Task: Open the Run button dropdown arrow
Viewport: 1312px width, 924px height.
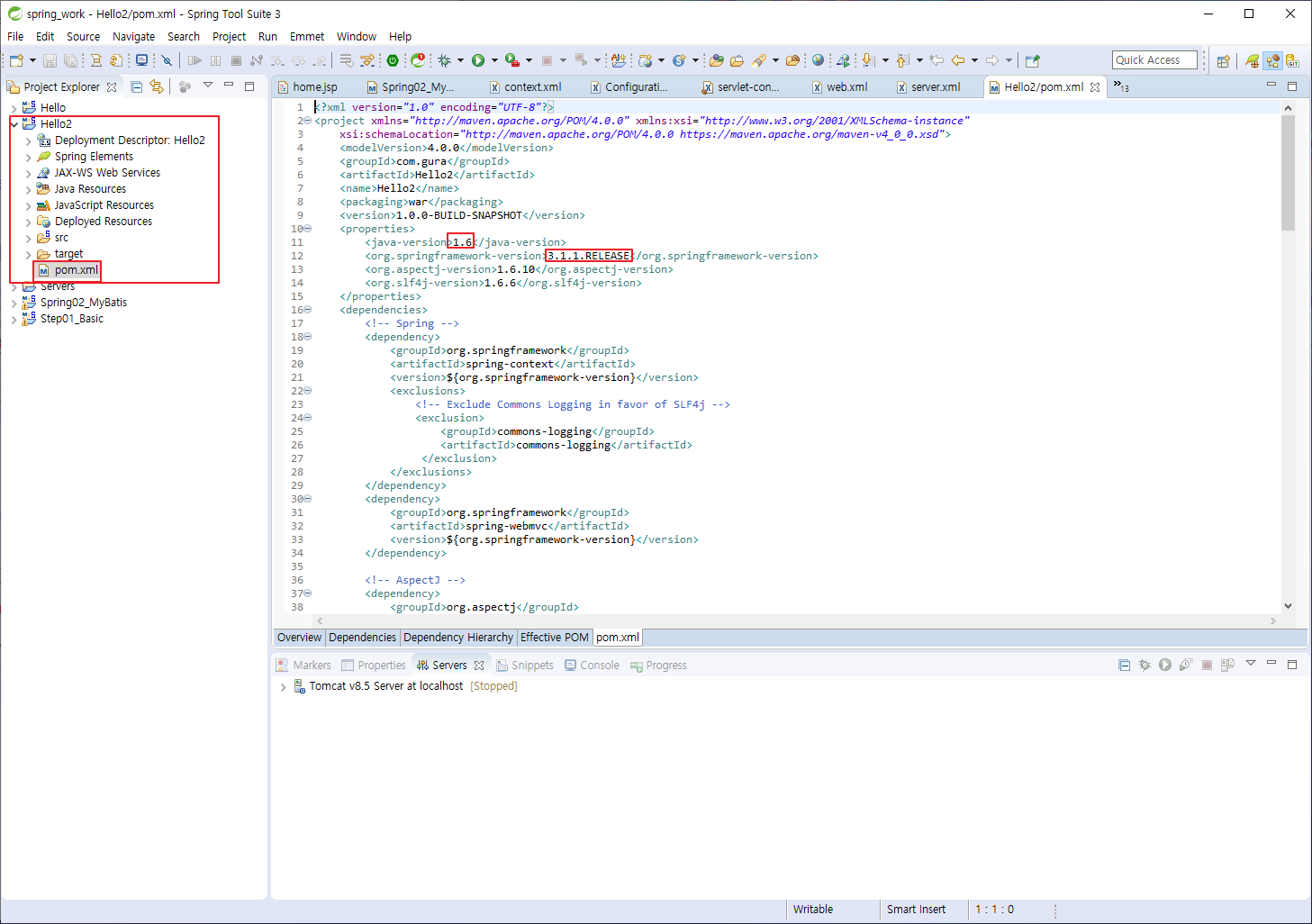Action: (x=494, y=60)
